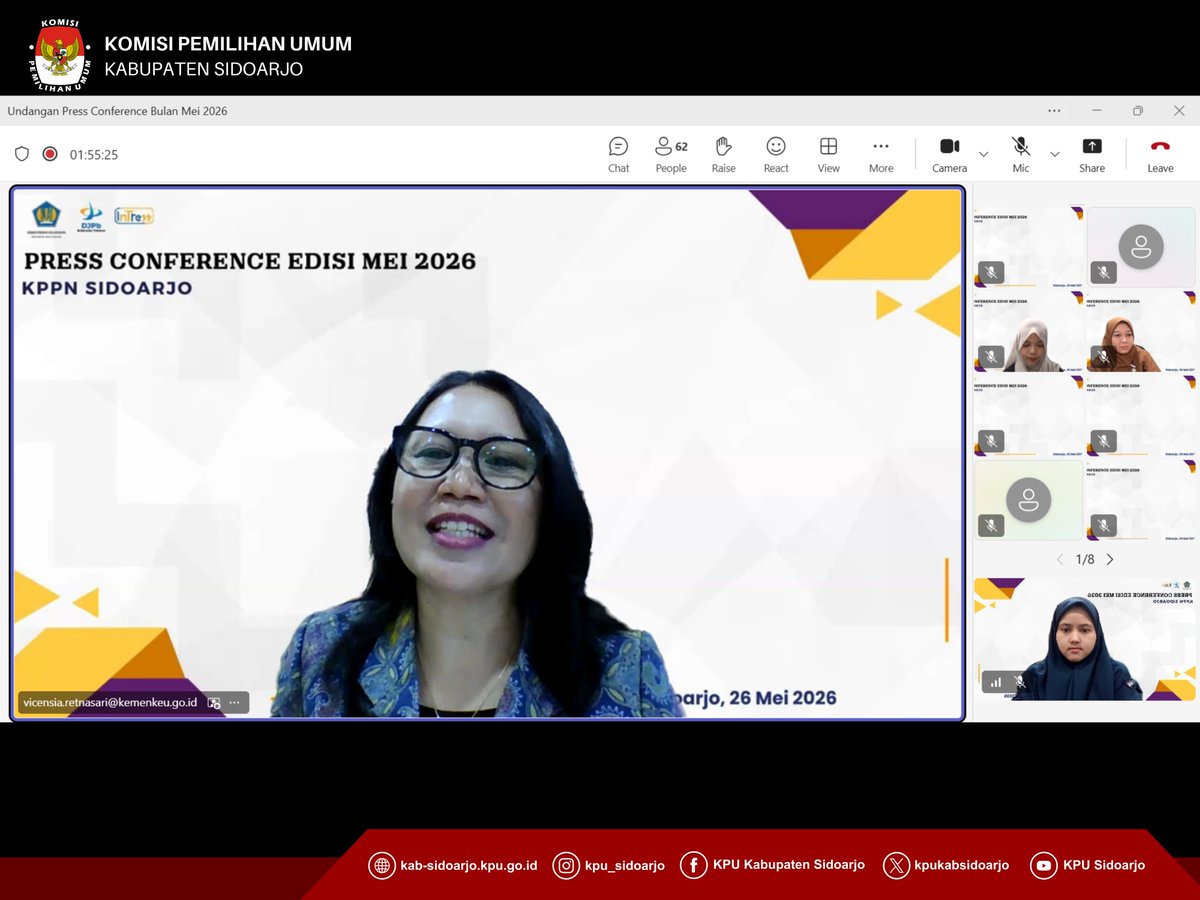
Task: Show the People list with 62 participants
Action: tap(671, 155)
